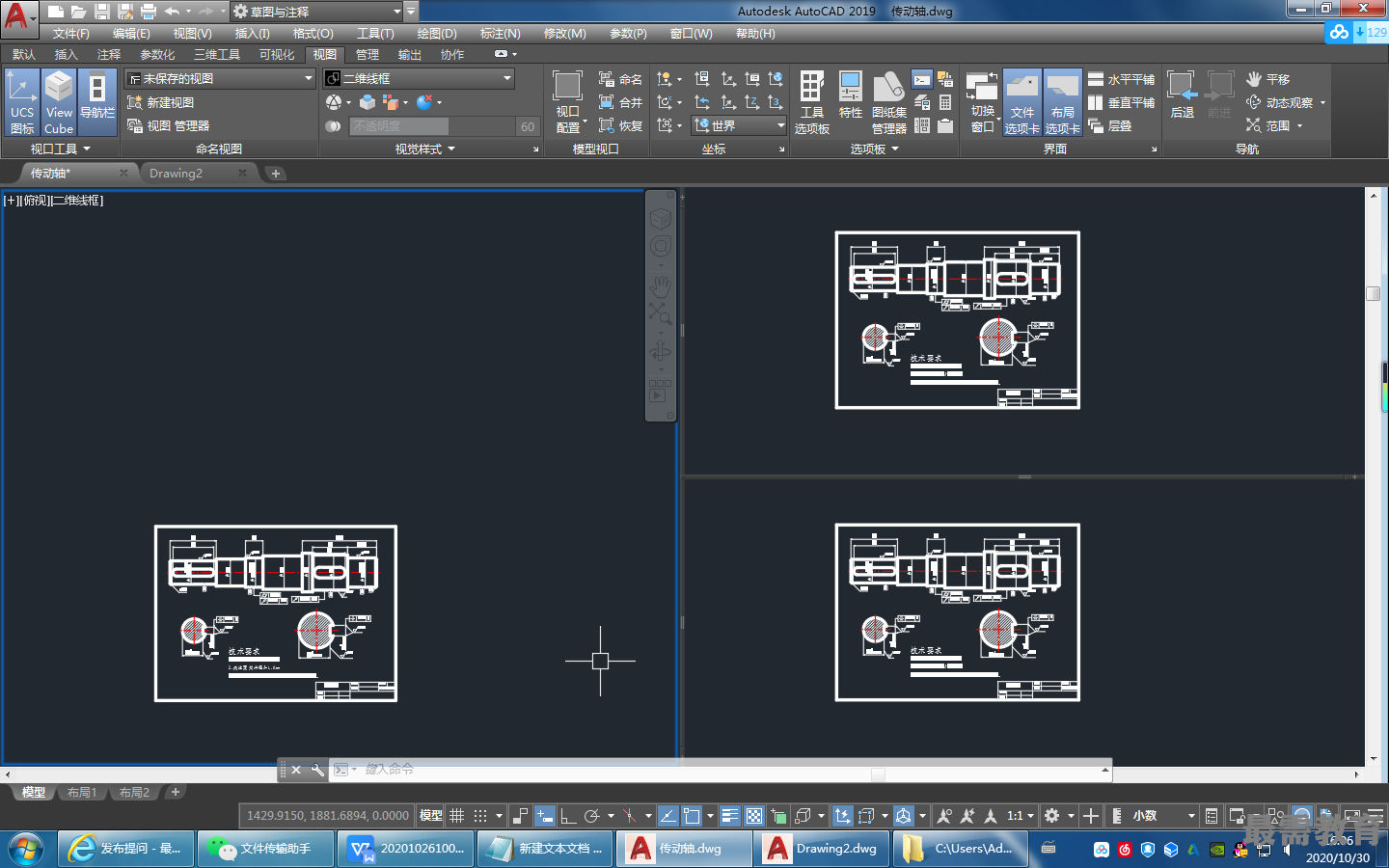Screen dimensions: 1389x868
Task: Click the Join viewports icon (合并)
Action: click(x=620, y=102)
